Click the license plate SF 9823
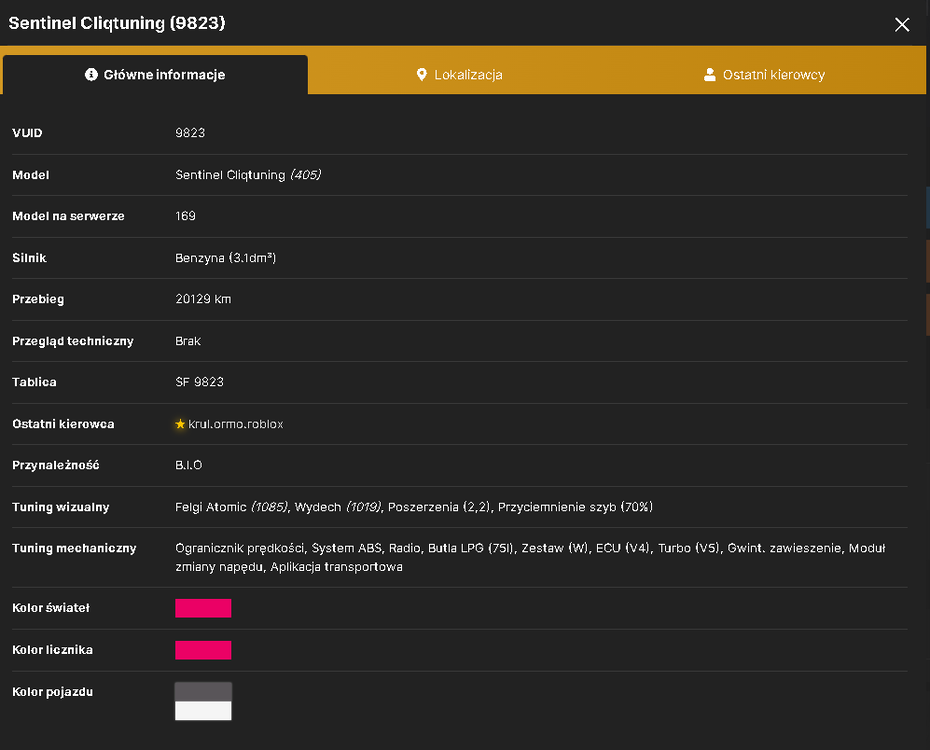The height and width of the screenshot is (750, 930). 199,382
